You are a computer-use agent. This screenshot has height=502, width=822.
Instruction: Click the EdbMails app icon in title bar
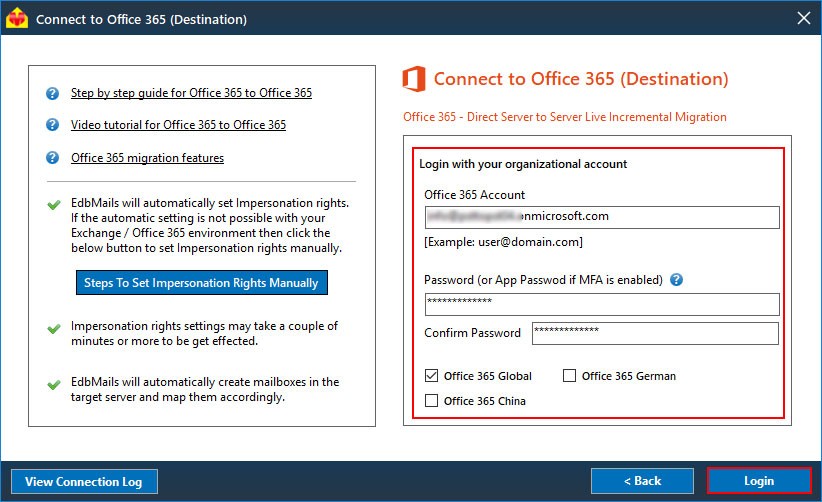pyautogui.click(x=17, y=18)
